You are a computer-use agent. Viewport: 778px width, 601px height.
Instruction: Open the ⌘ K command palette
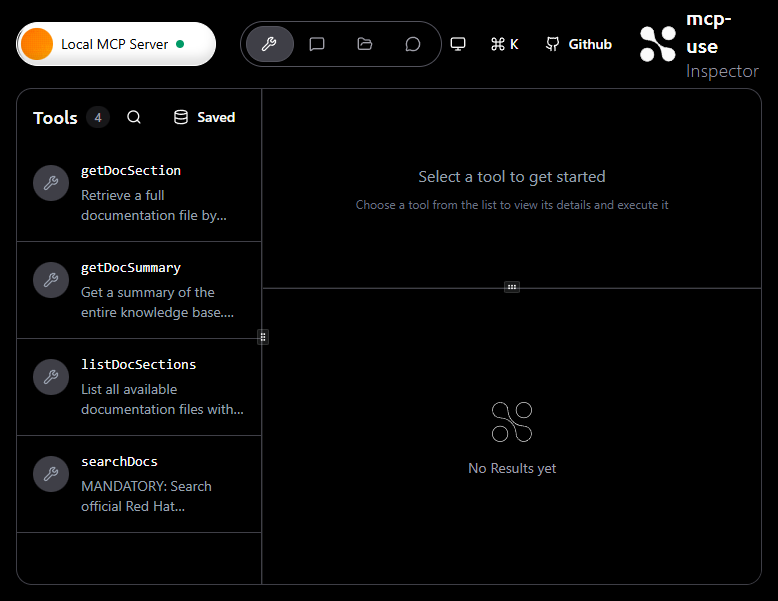pyautogui.click(x=505, y=44)
